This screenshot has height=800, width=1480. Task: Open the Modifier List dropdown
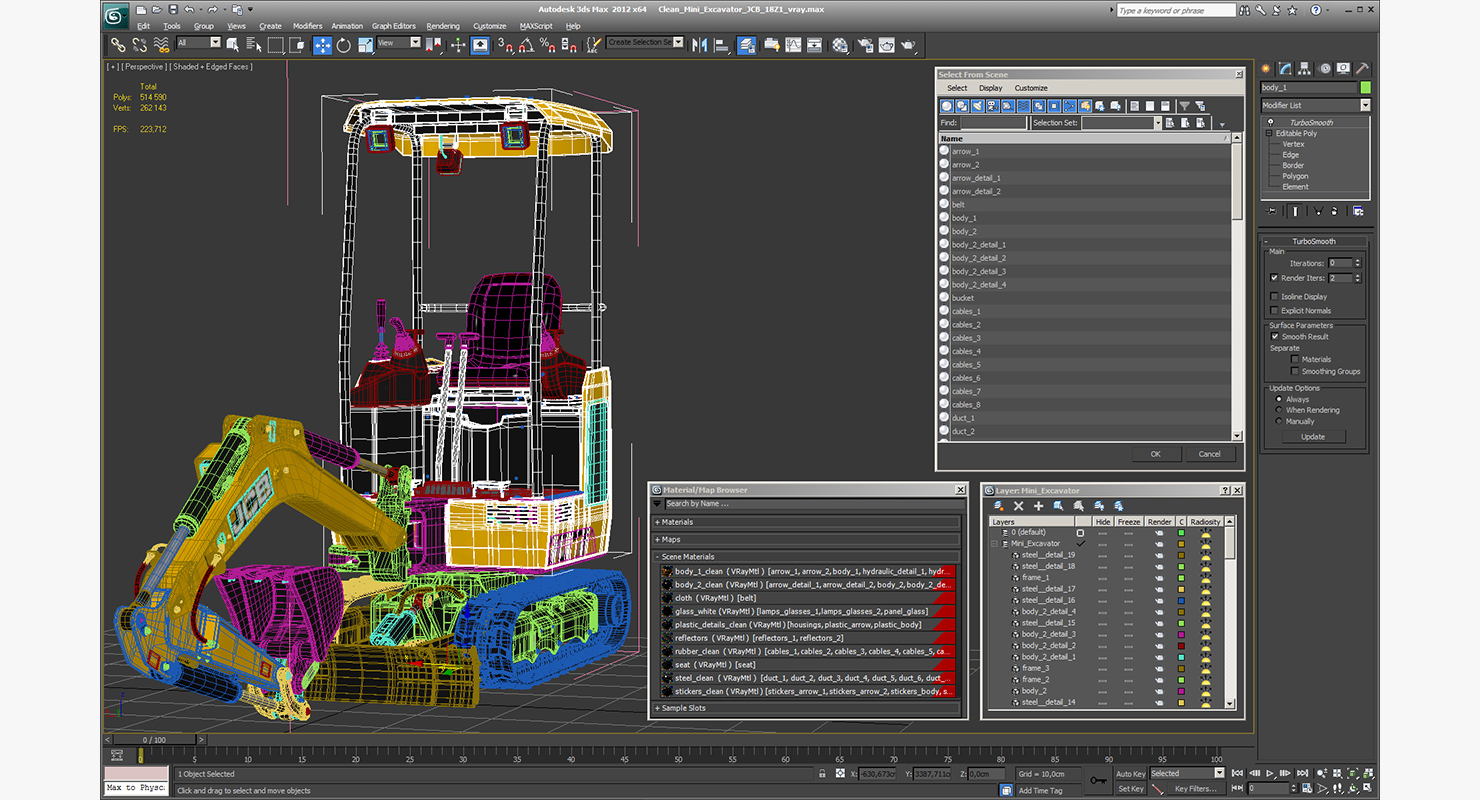(x=1315, y=105)
